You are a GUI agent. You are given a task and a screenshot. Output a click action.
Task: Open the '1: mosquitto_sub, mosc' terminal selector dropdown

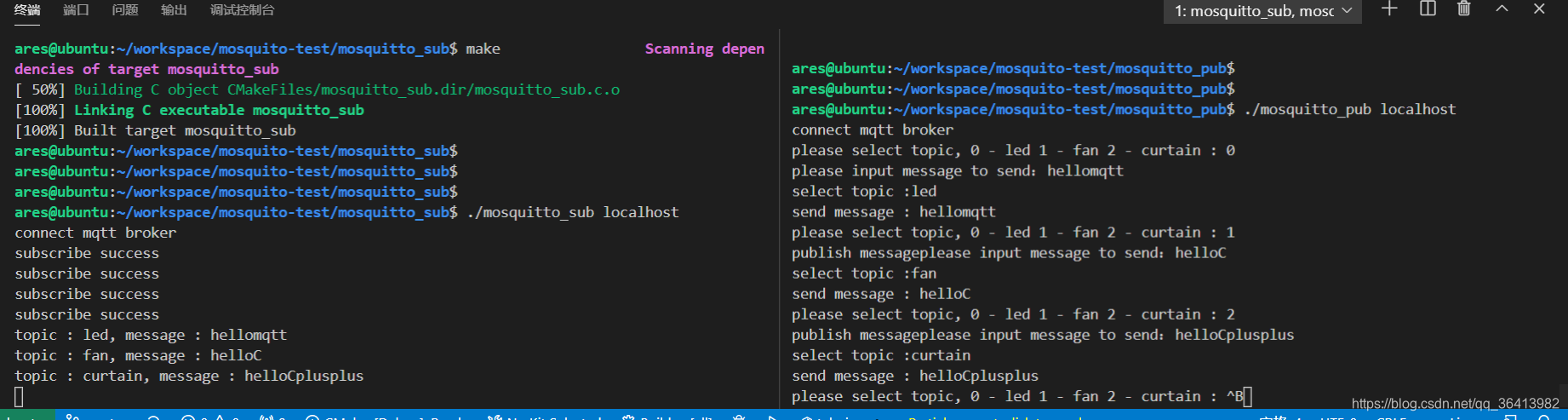point(1262,11)
